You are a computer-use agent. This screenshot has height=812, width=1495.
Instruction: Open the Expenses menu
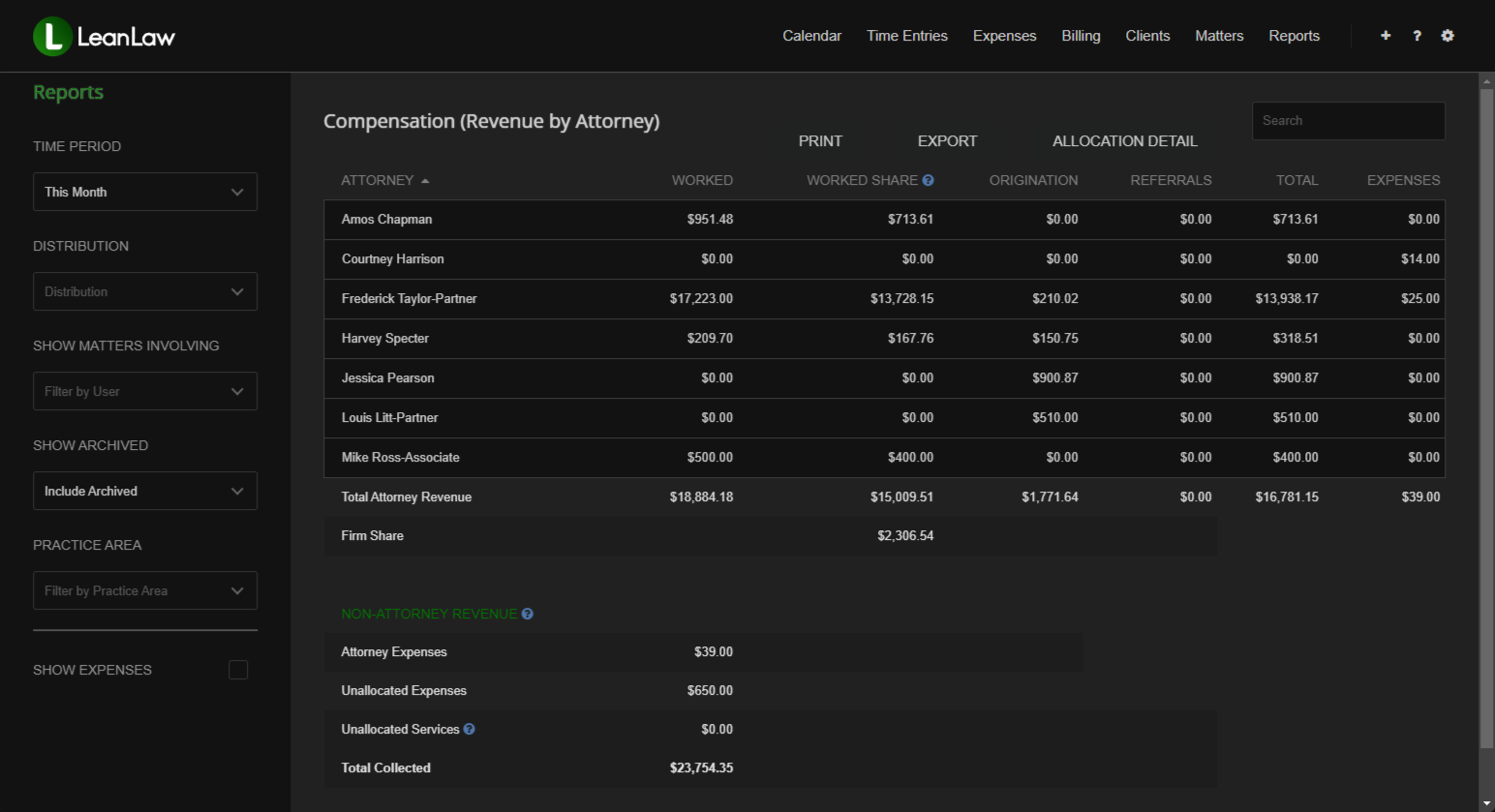tap(1004, 36)
